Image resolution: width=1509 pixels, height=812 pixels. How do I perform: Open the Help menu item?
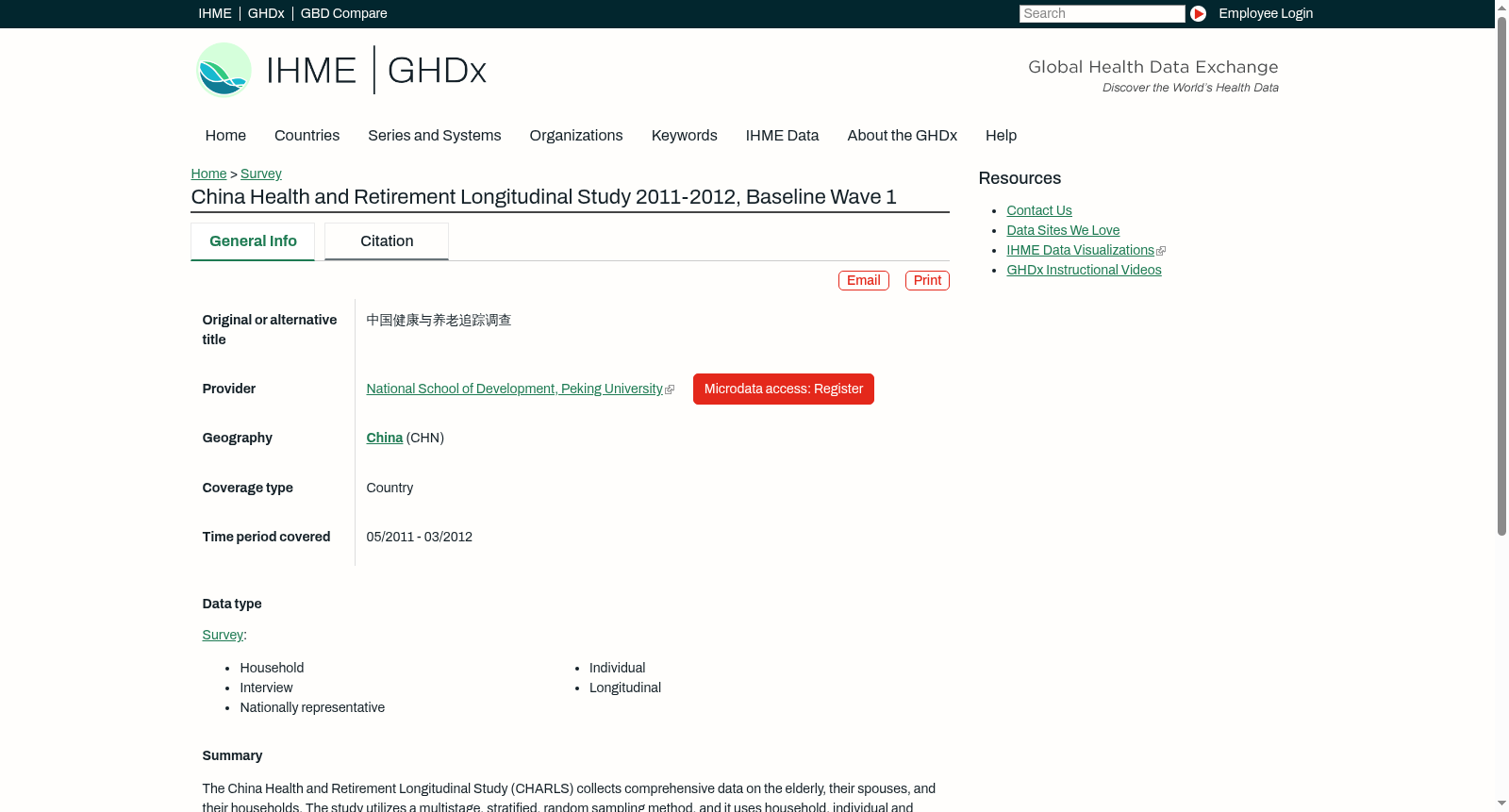pos(1002,136)
